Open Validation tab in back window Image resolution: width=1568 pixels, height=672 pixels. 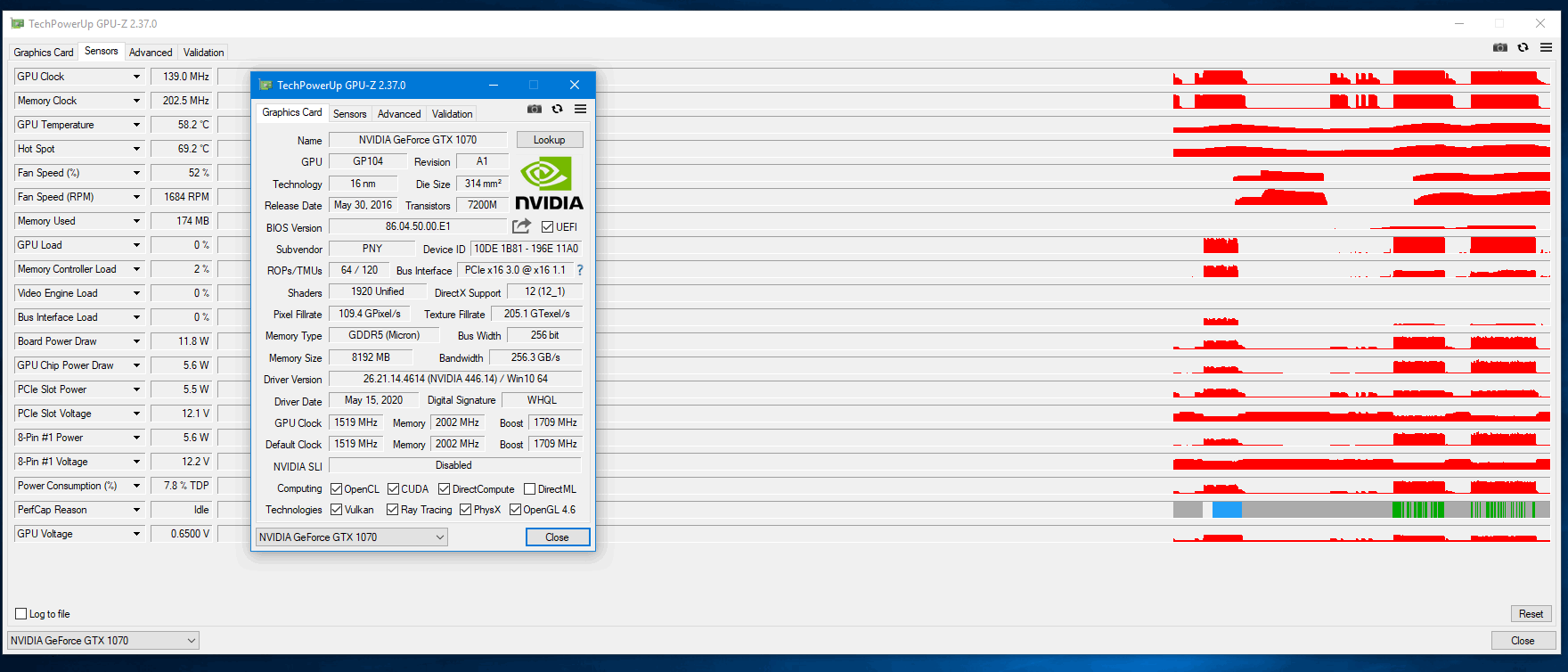(x=203, y=53)
